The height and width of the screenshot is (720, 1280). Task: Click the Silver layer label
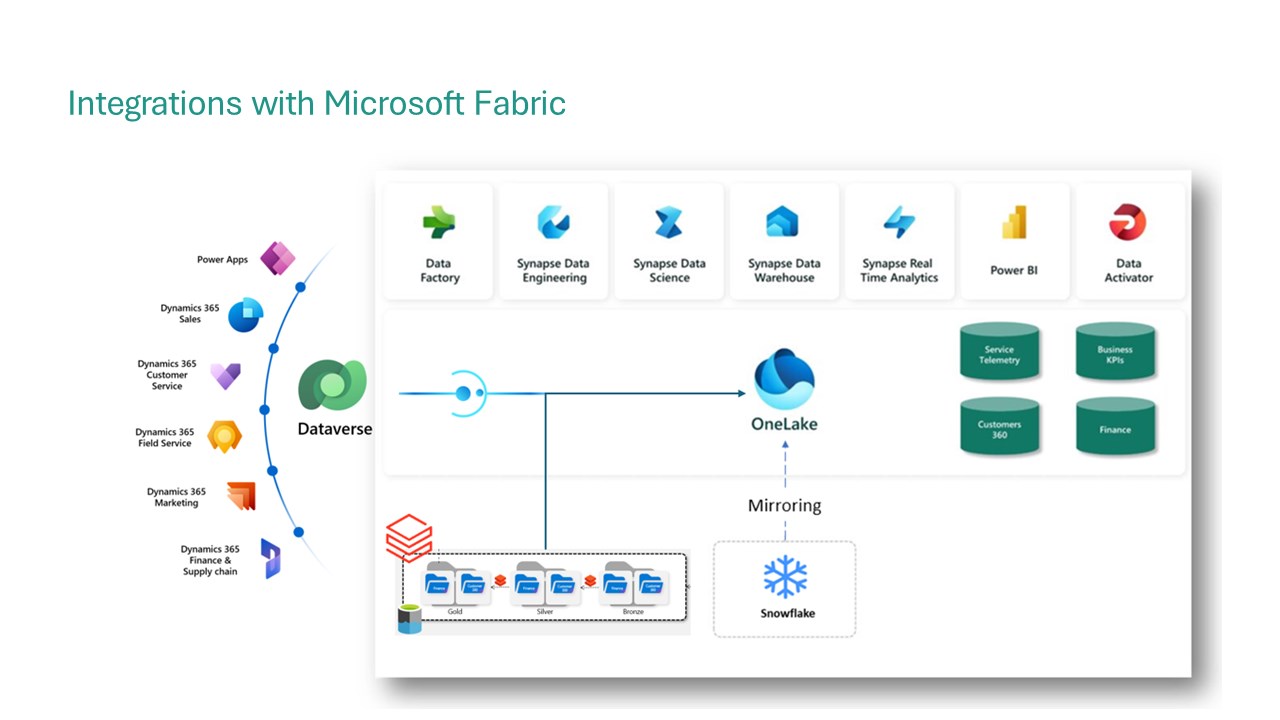(x=545, y=611)
